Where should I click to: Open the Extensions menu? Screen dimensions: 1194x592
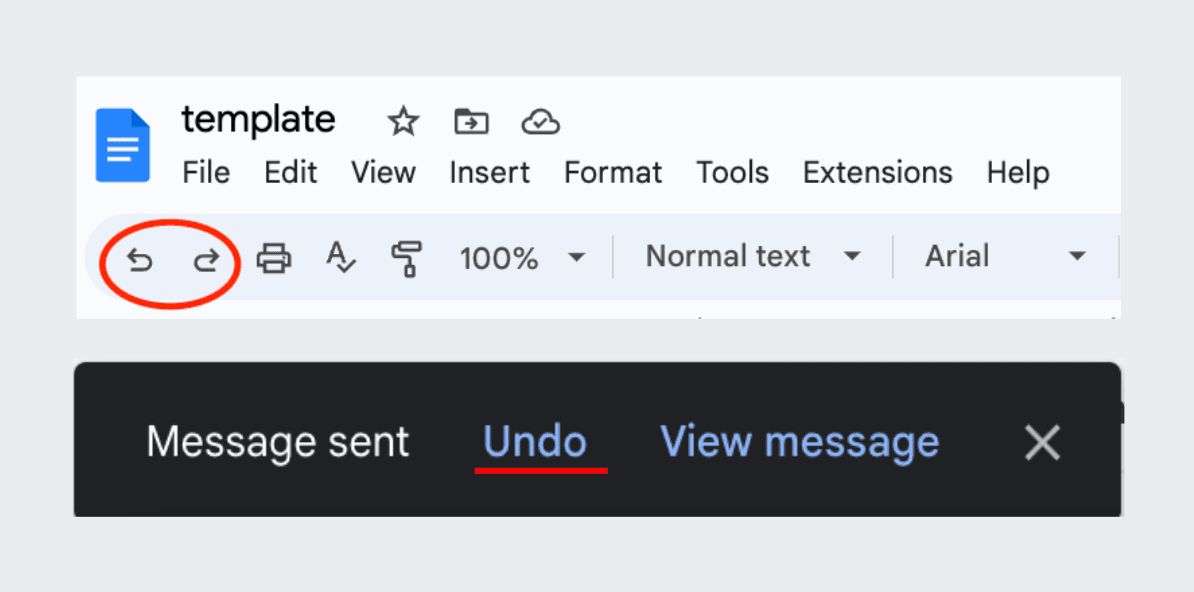[x=877, y=173]
